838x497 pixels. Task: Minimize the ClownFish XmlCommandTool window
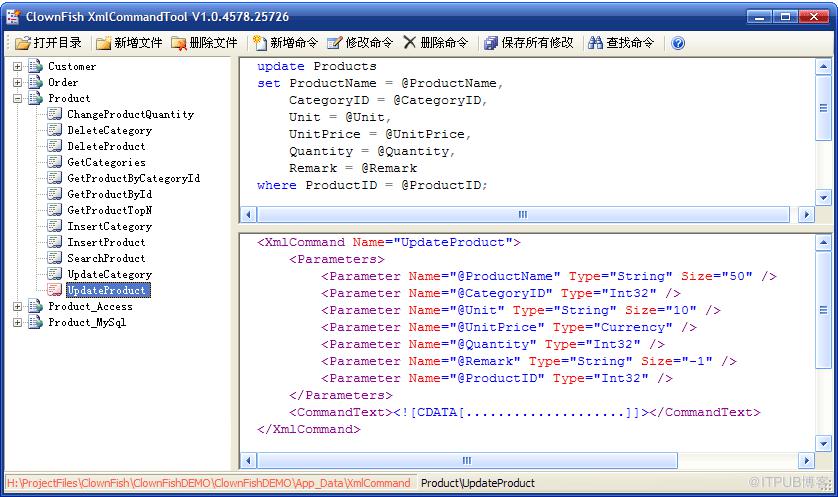click(x=759, y=17)
